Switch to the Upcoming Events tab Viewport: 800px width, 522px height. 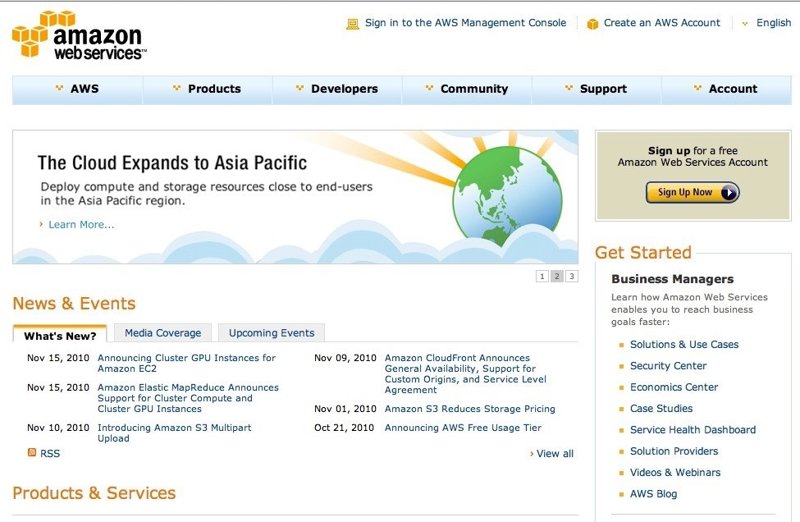pyautogui.click(x=271, y=333)
